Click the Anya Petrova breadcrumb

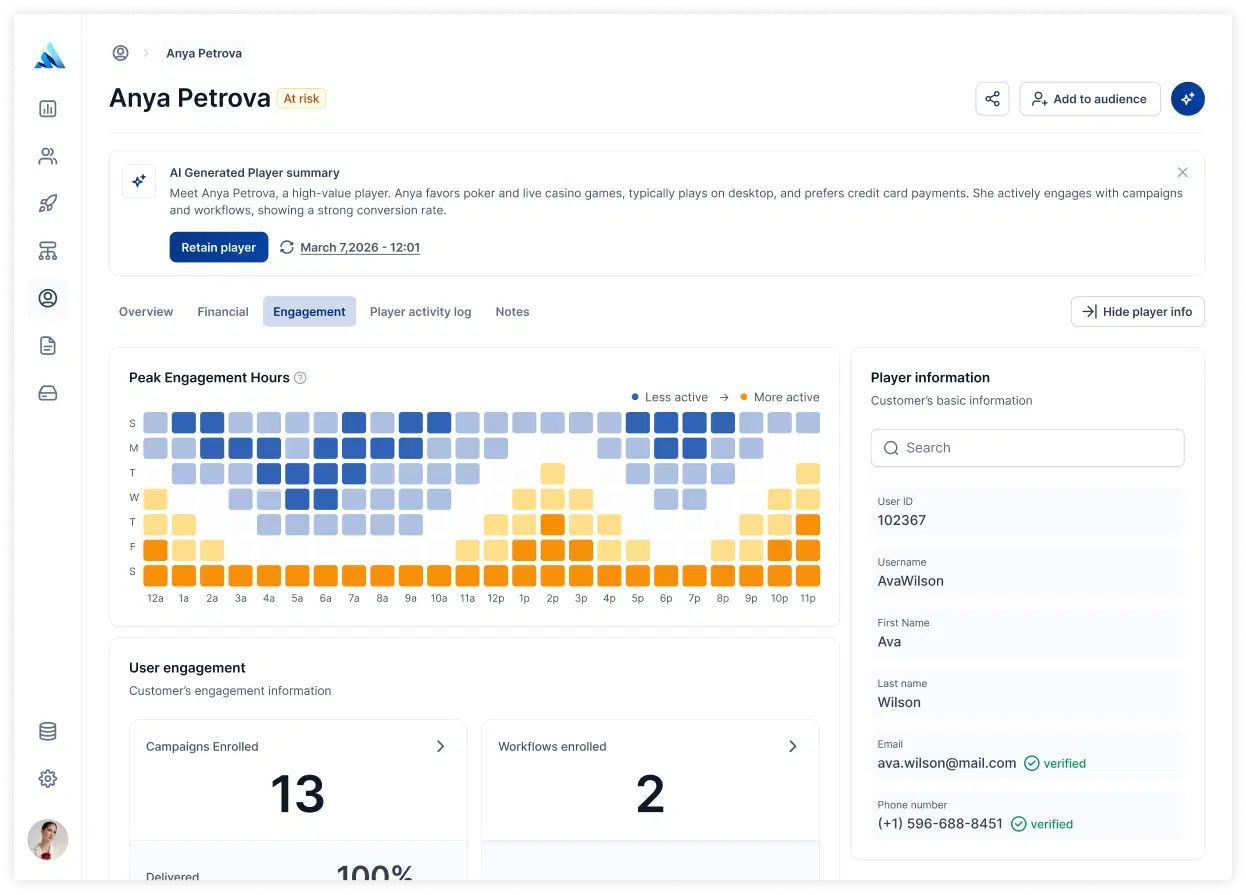(x=204, y=53)
